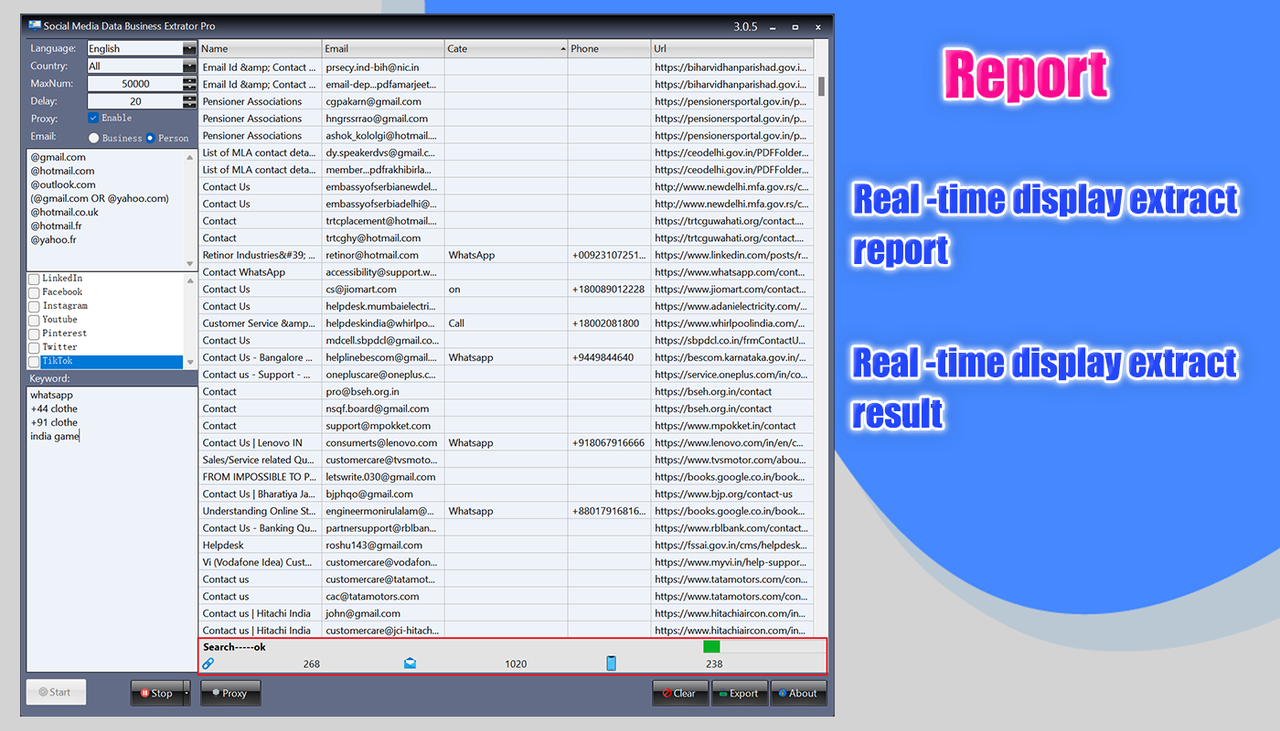Click the Start button
This screenshot has height=731, width=1280.
55,691
